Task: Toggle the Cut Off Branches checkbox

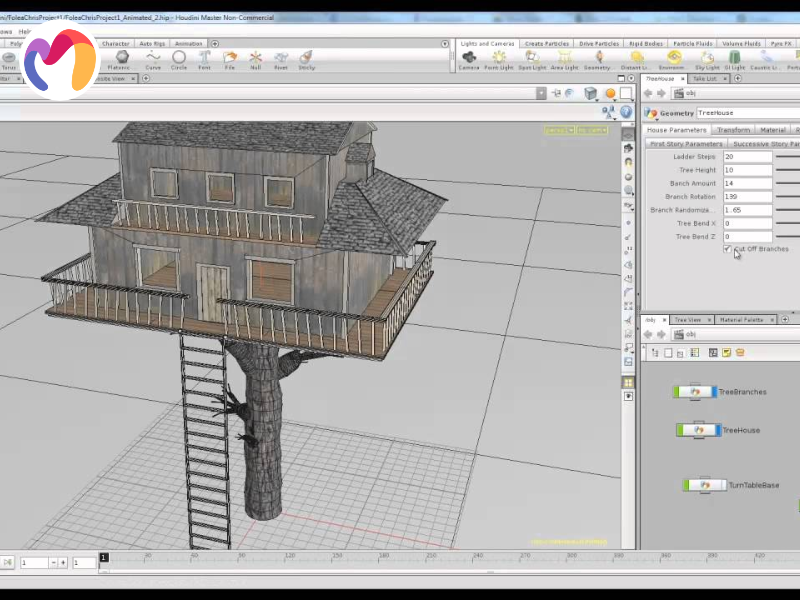Action: (x=727, y=249)
